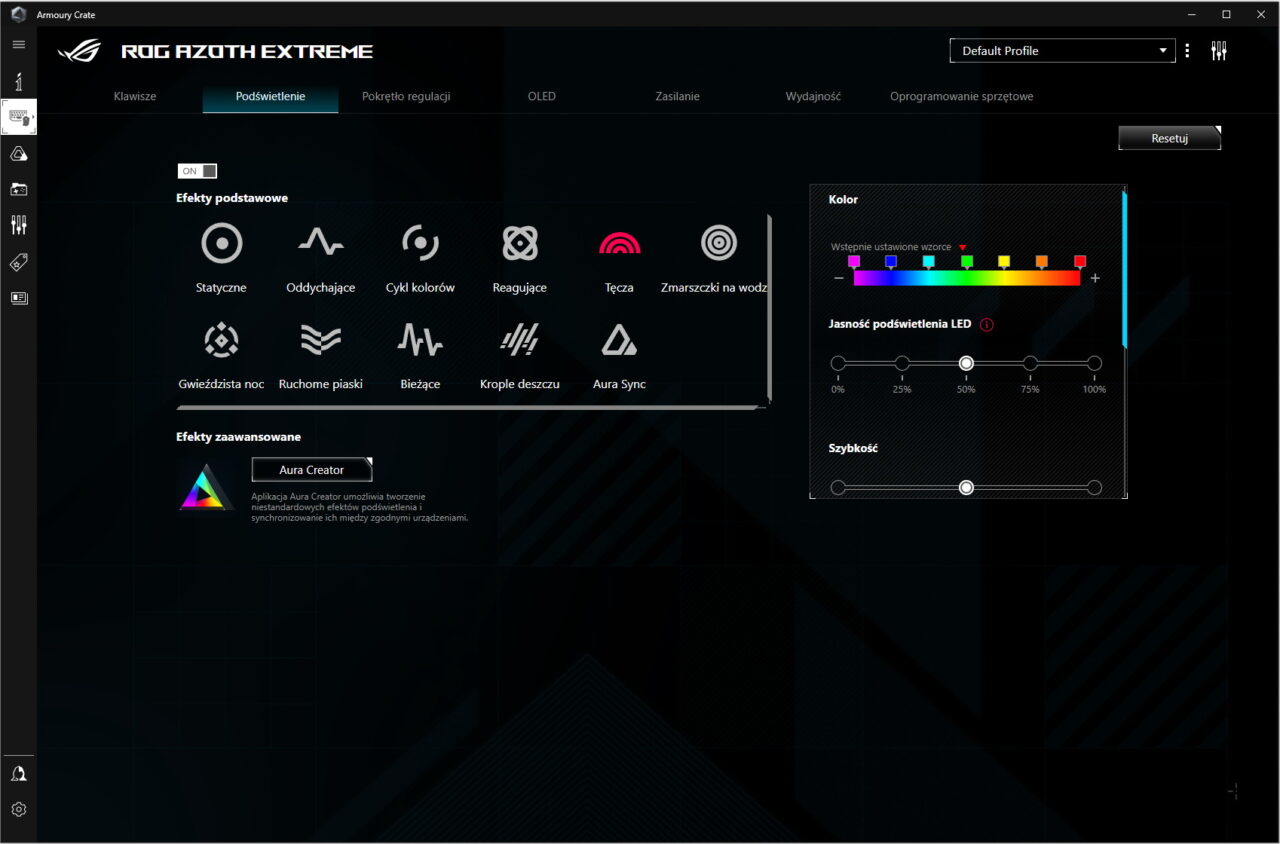
Task: Open settings gear in sidebar
Action: tap(18, 809)
